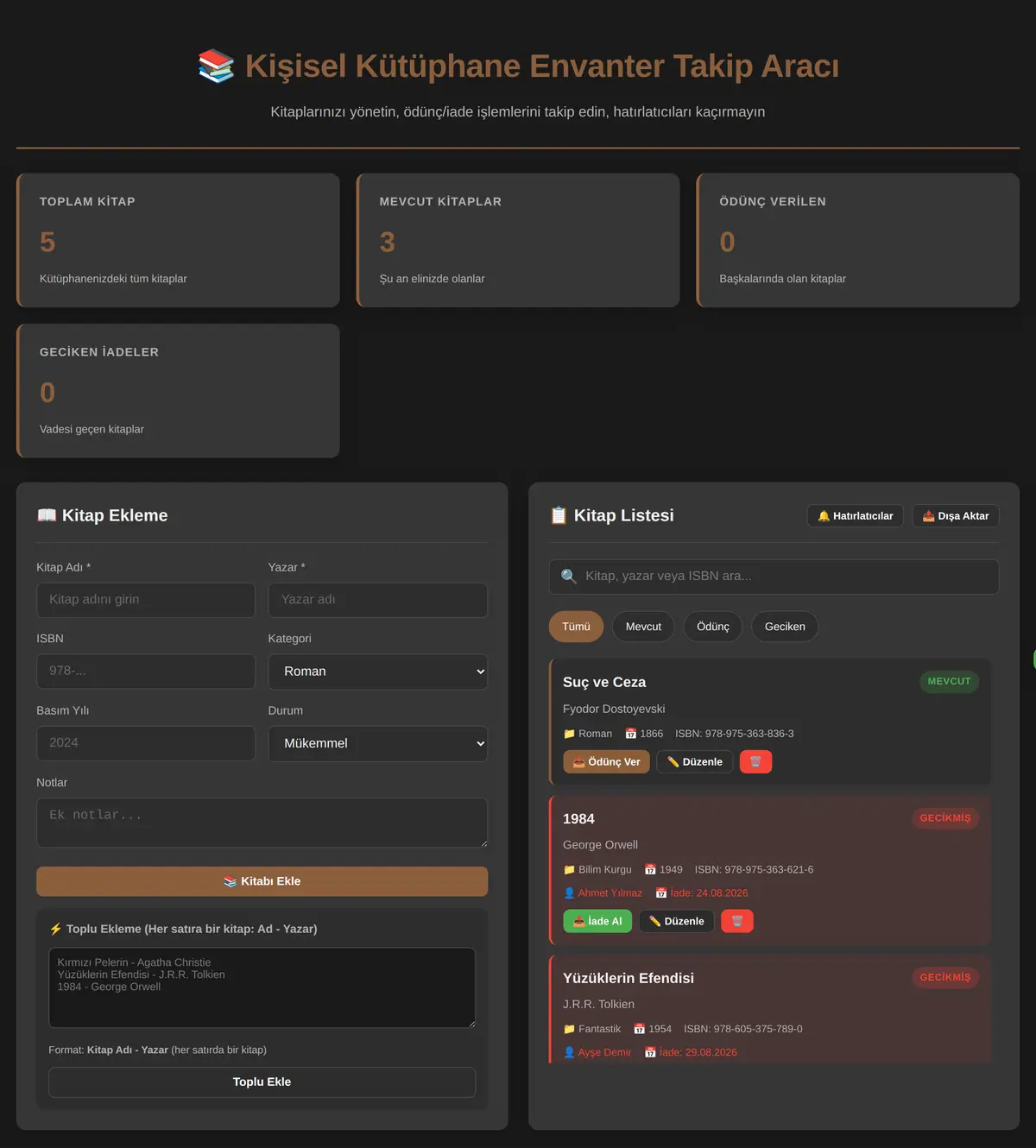Click the İade: 24.08.2026 due date
The image size is (1036, 1148).
point(709,893)
